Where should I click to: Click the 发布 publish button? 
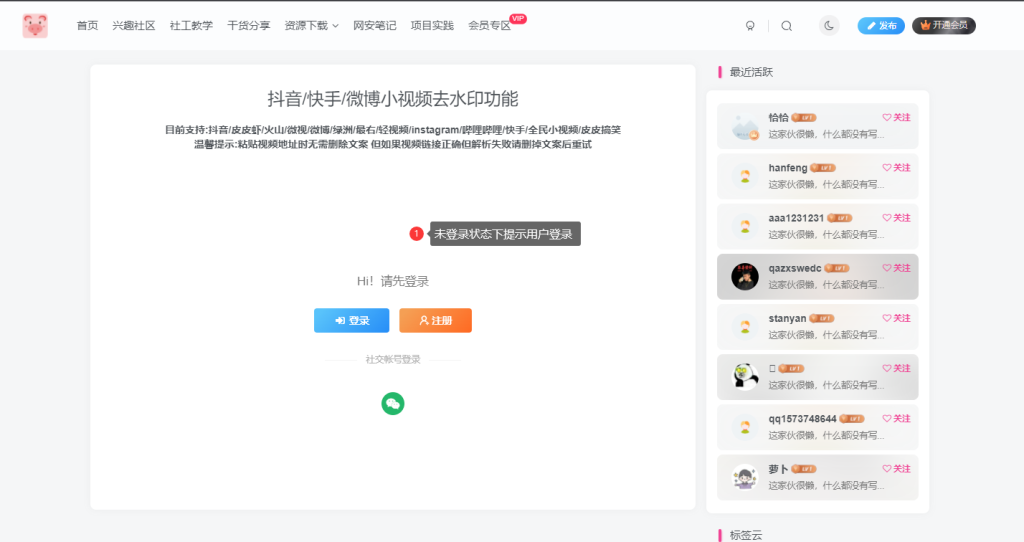pos(881,25)
